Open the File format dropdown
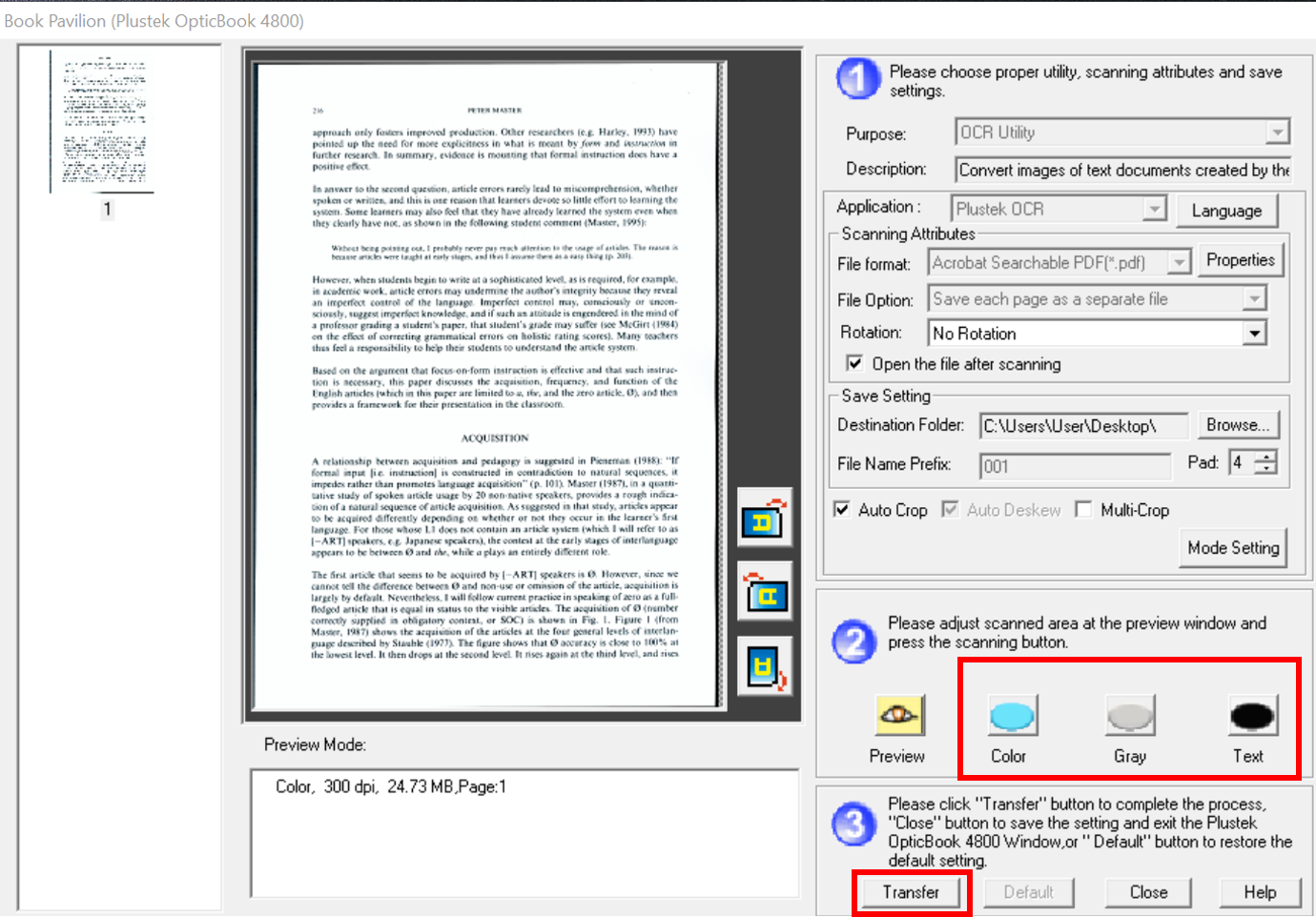The width and height of the screenshot is (1316, 917). tap(1180, 262)
